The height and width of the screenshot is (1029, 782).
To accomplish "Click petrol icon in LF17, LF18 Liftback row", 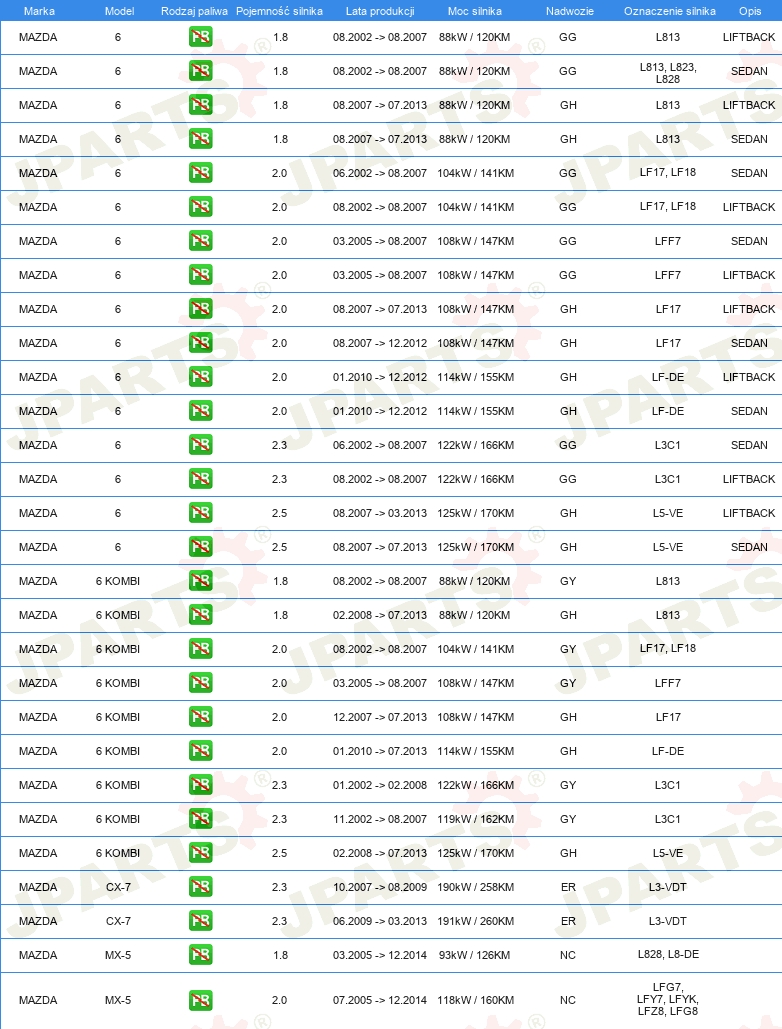I will (x=200, y=207).
